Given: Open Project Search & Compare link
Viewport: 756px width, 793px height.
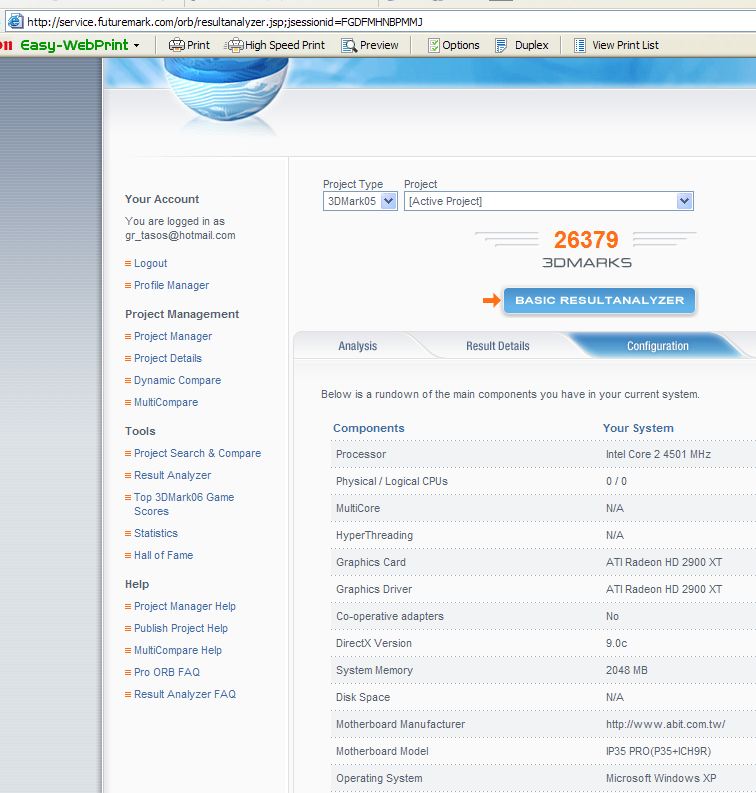Looking at the screenshot, I should pyautogui.click(x=197, y=453).
